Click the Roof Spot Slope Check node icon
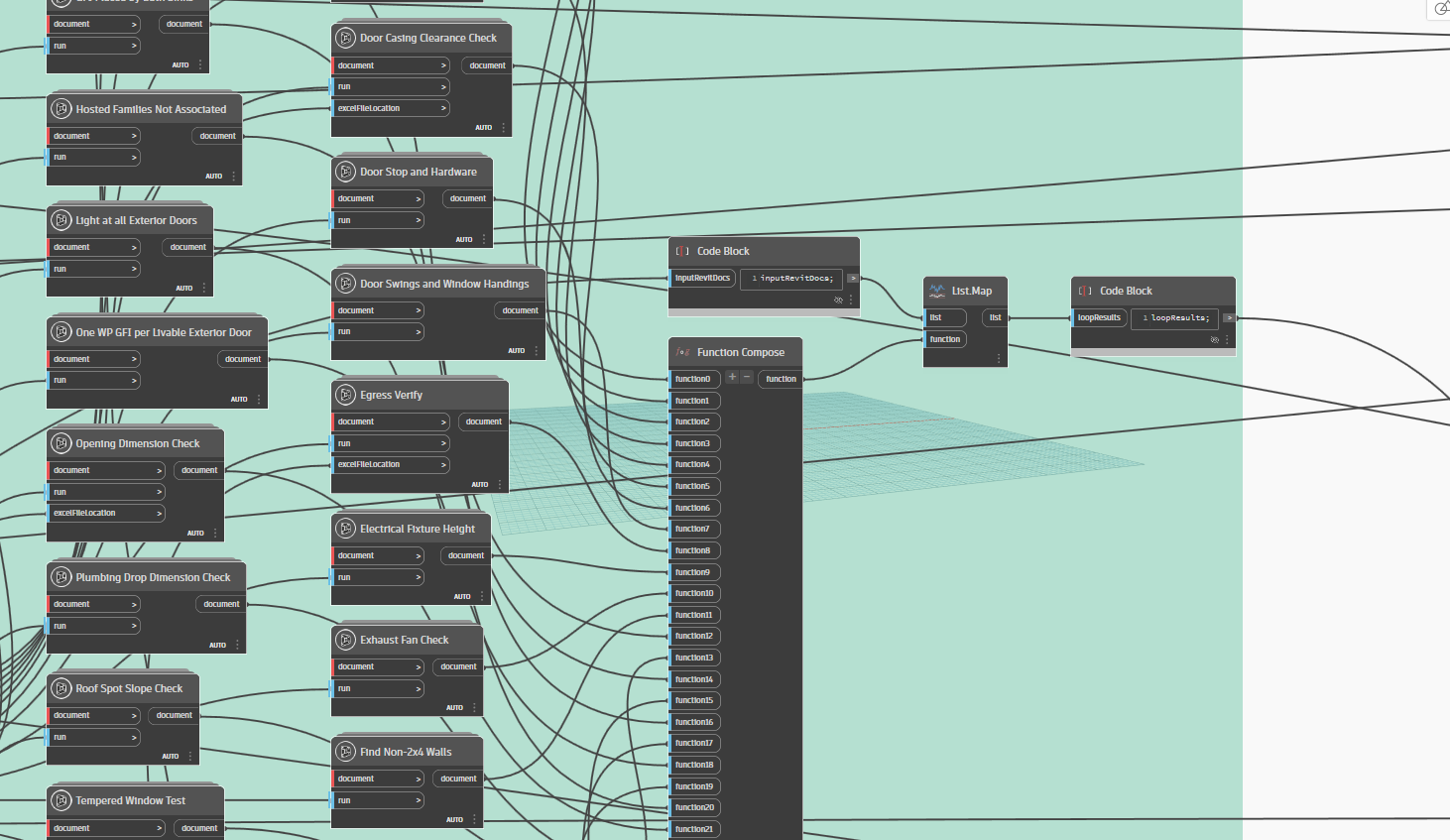 coord(60,688)
